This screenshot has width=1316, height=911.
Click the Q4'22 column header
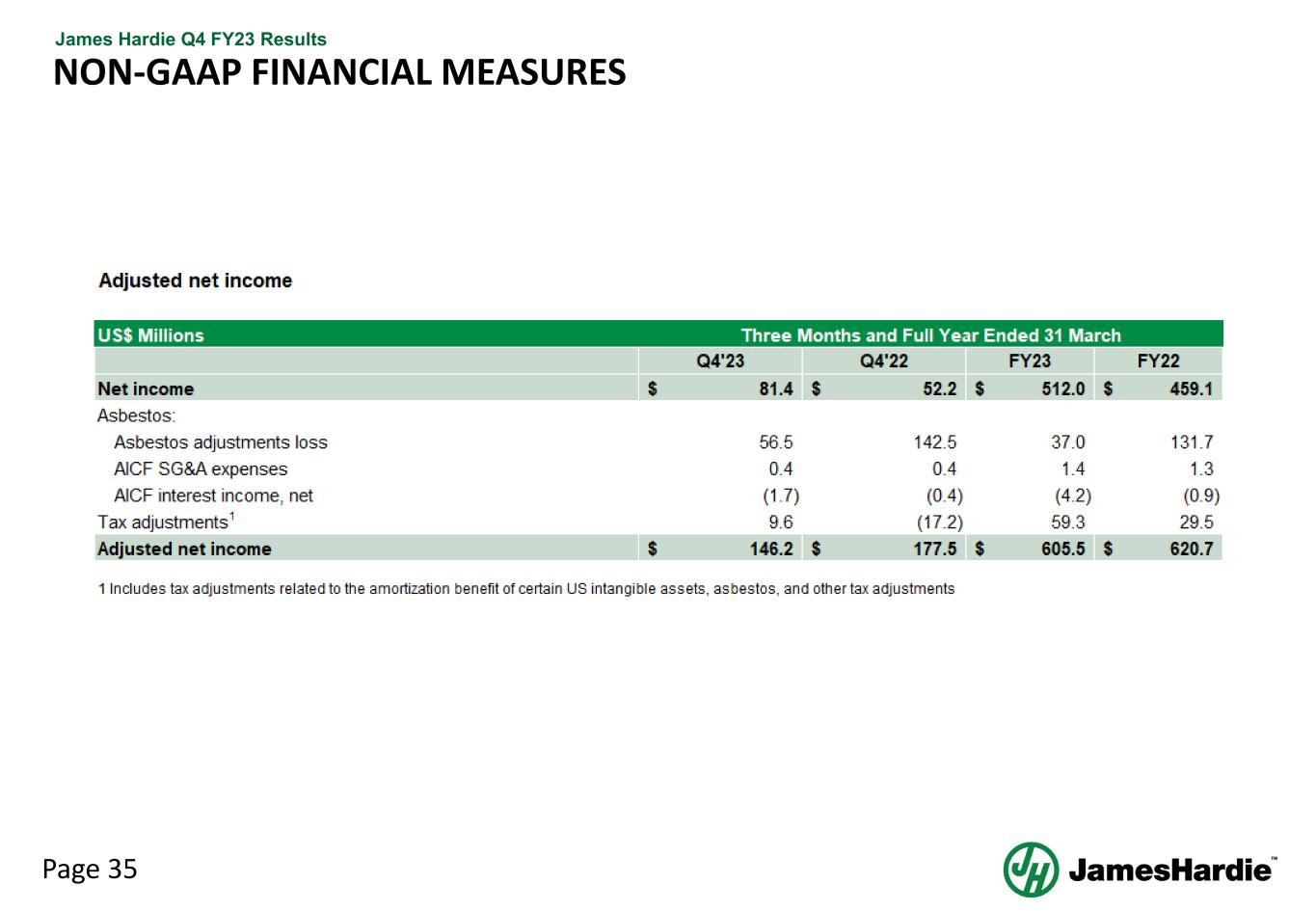click(x=883, y=362)
